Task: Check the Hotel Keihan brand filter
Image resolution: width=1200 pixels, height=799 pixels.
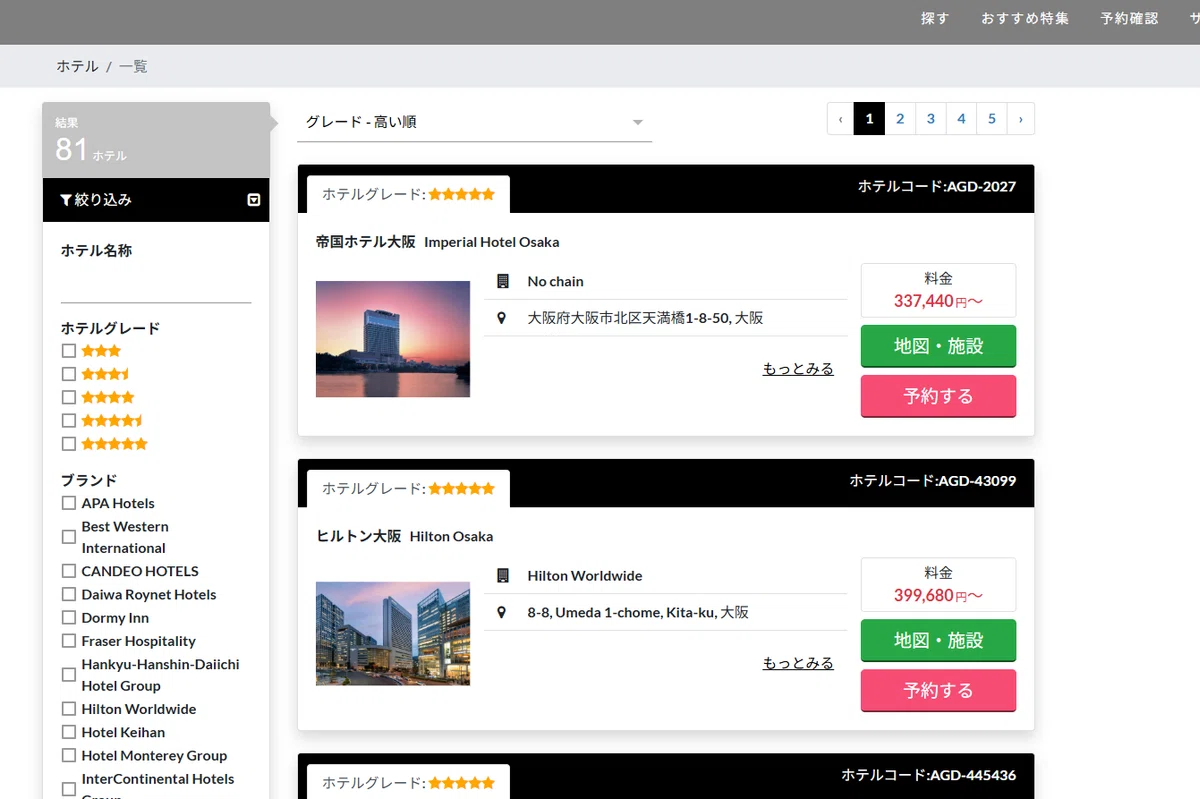Action: (x=69, y=732)
